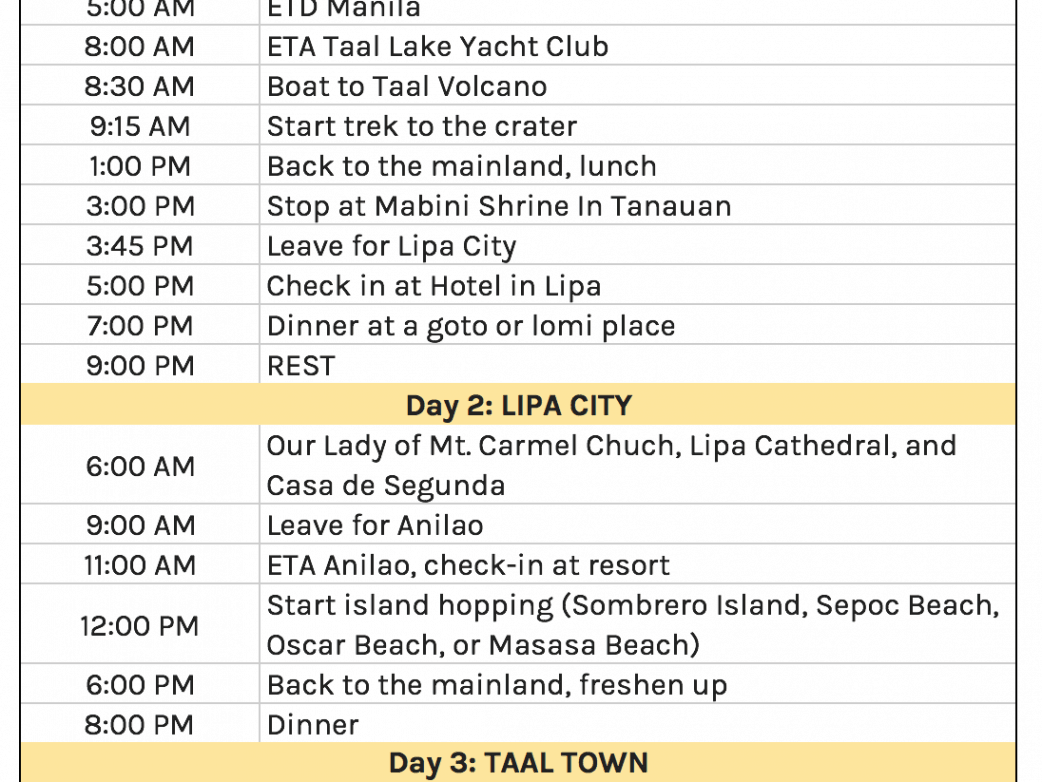Image resolution: width=1042 pixels, height=782 pixels.
Task: Select "Back to the mainland, freshen up"
Action: tap(496, 686)
